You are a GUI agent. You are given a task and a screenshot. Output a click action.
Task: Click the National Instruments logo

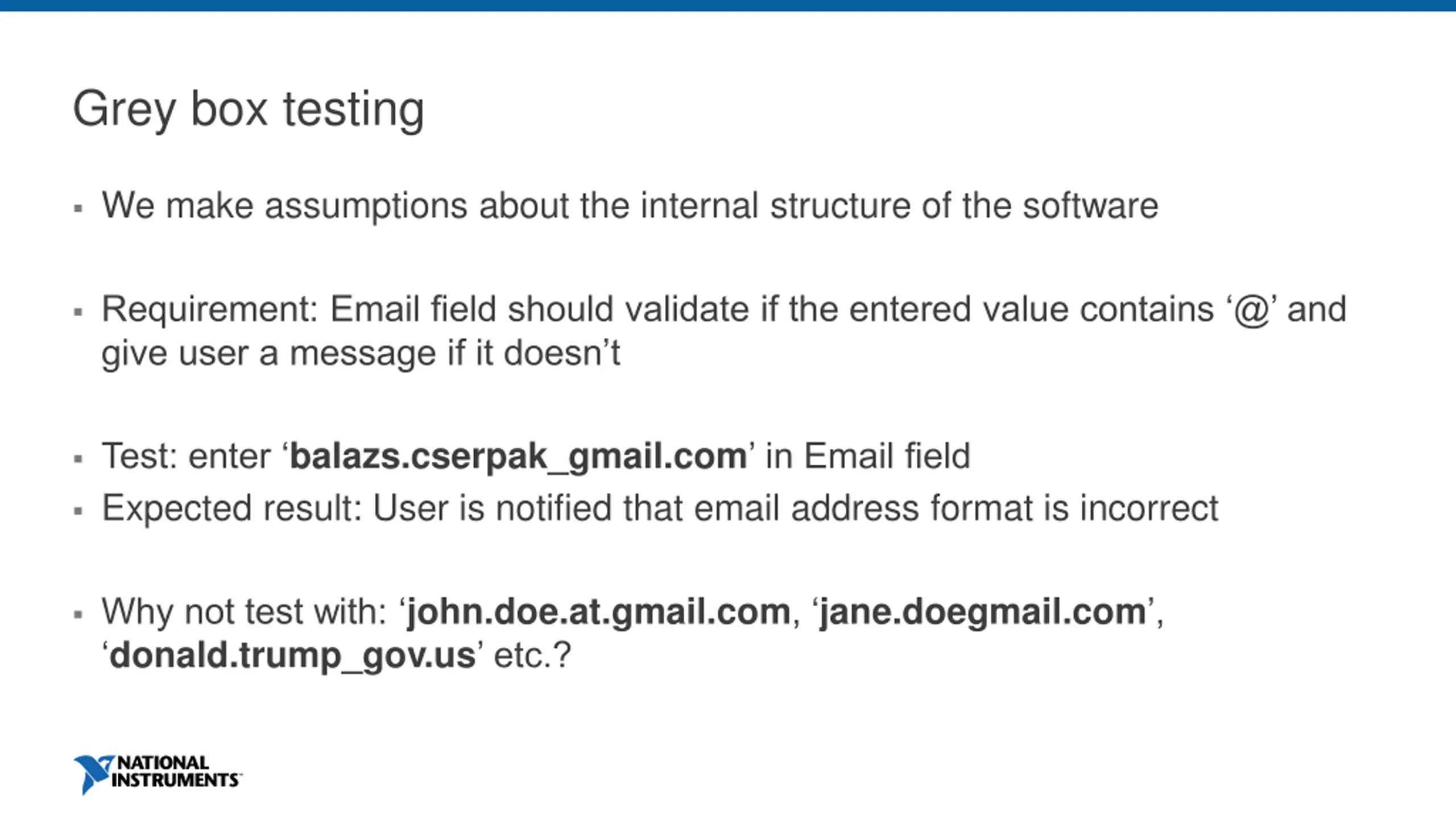coord(158,775)
